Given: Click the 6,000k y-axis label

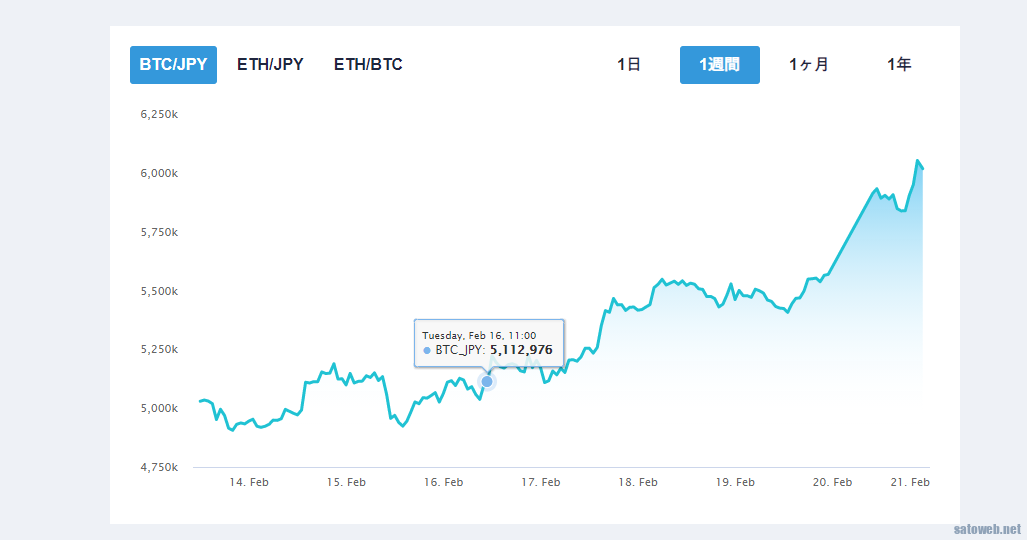Looking at the screenshot, I should [x=159, y=174].
